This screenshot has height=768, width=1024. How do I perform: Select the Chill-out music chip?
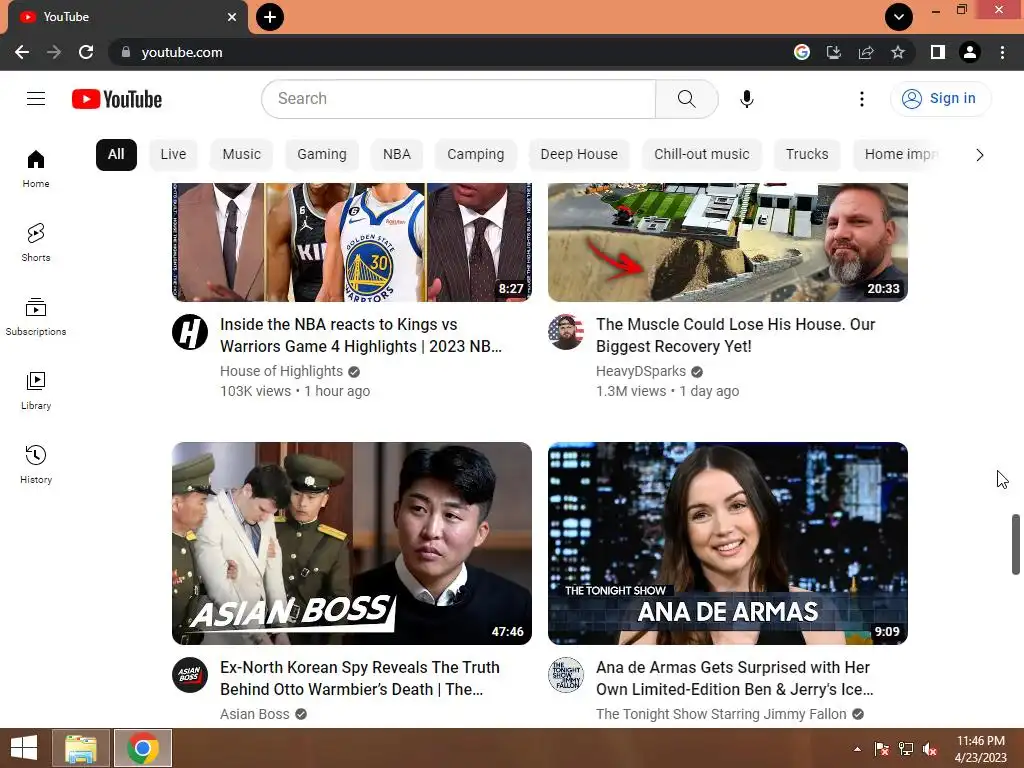click(x=702, y=155)
